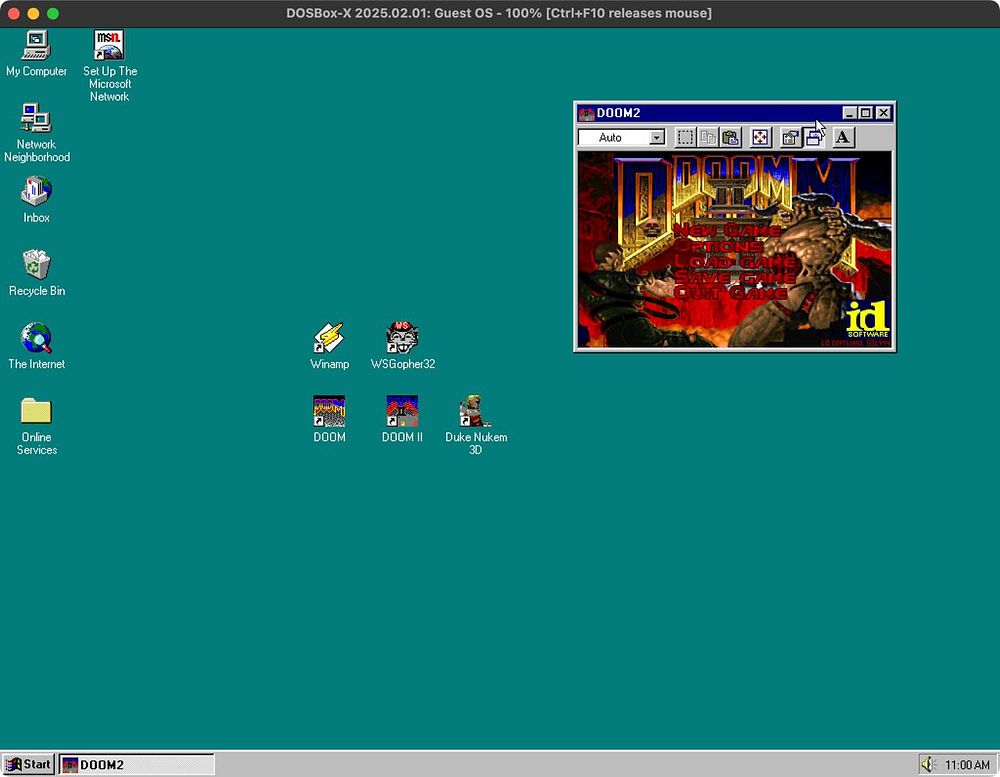Select the Recycle Bin icon
This screenshot has width=1000, height=777.
pos(36,273)
